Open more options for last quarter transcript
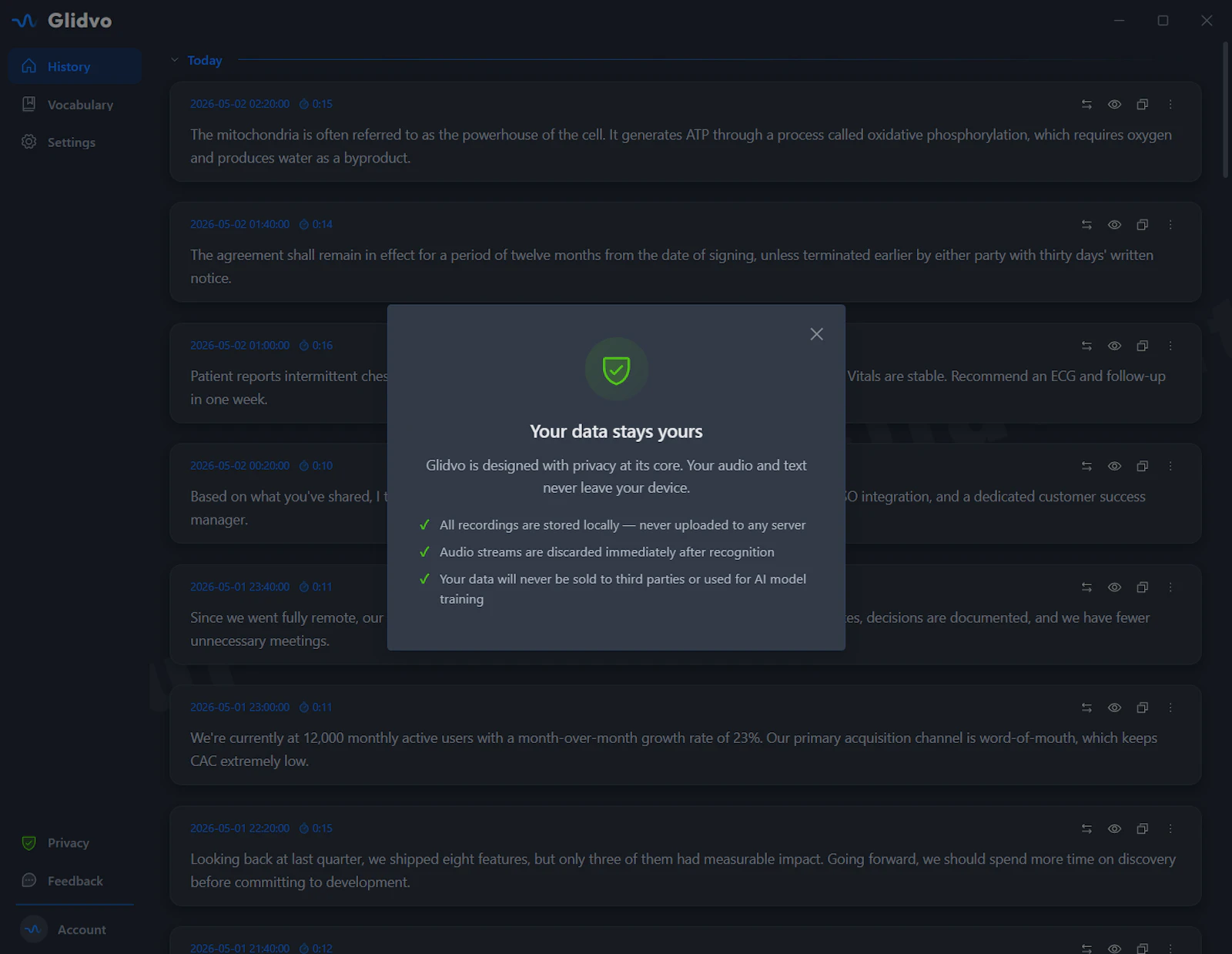Image resolution: width=1232 pixels, height=954 pixels. [x=1170, y=828]
